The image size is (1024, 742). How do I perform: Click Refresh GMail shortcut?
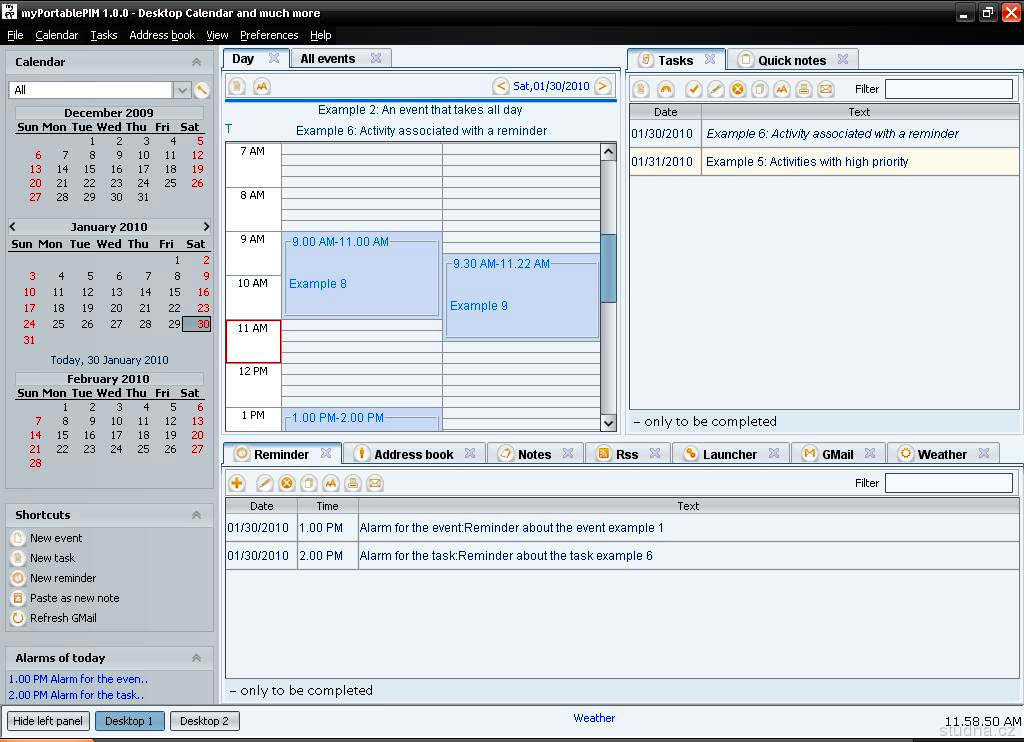(63, 618)
